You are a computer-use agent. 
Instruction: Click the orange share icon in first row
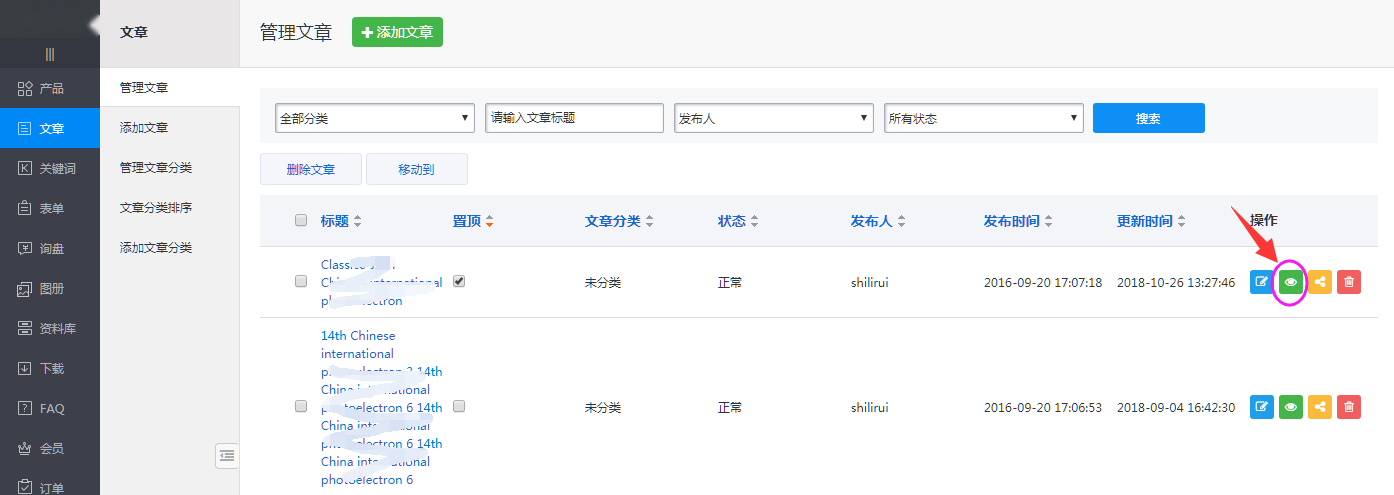pos(1320,282)
